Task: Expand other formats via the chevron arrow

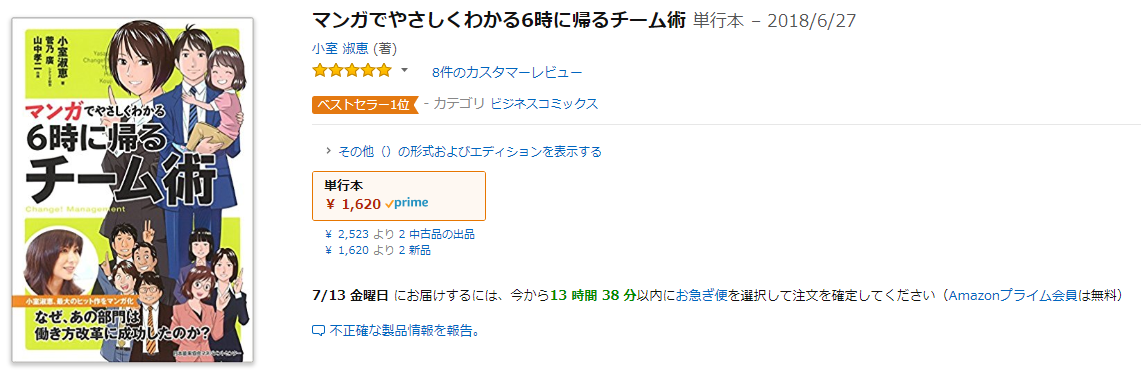Action: click(330, 151)
